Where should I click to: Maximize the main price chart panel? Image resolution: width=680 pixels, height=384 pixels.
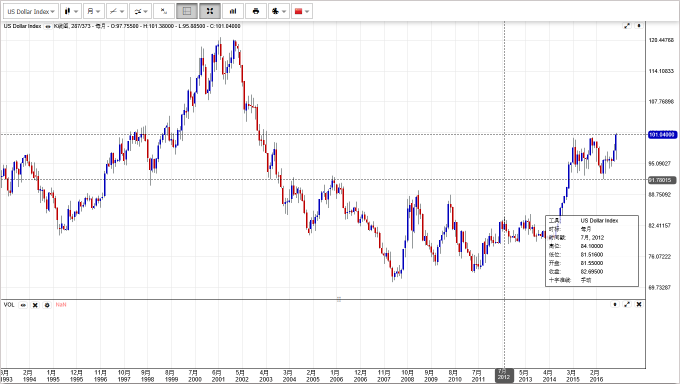627,26
